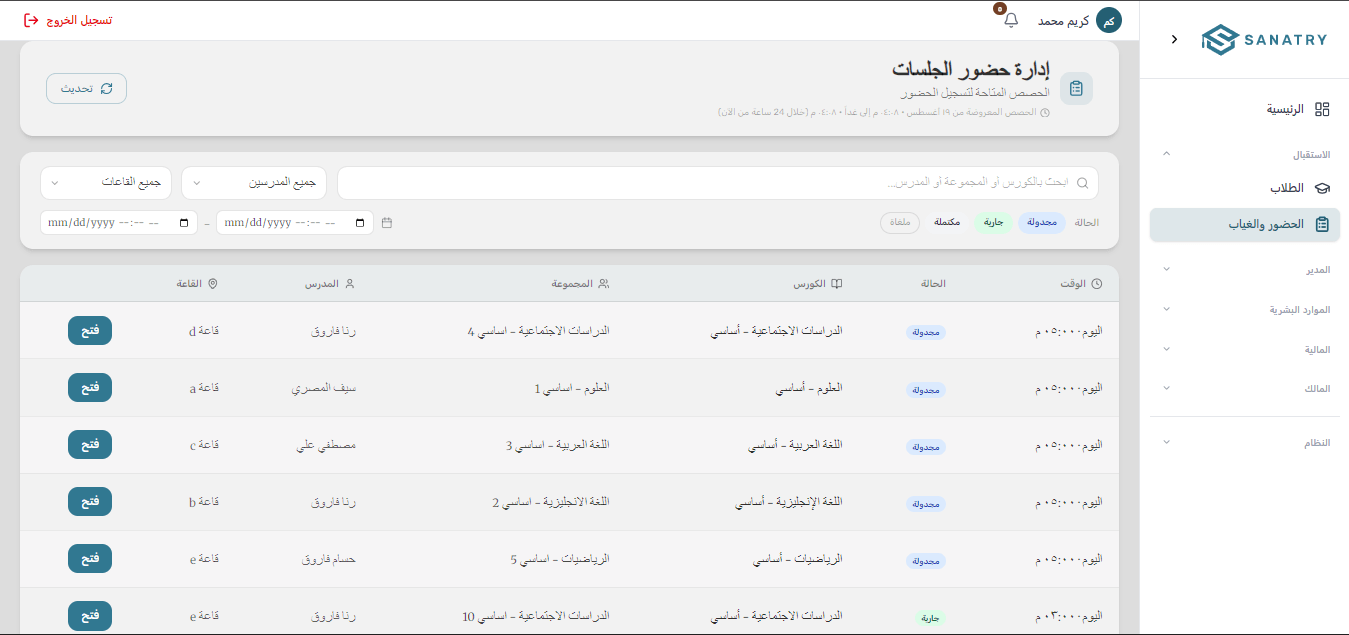Click the قاعة a cell
The width and height of the screenshot is (1349, 635).
204,388
